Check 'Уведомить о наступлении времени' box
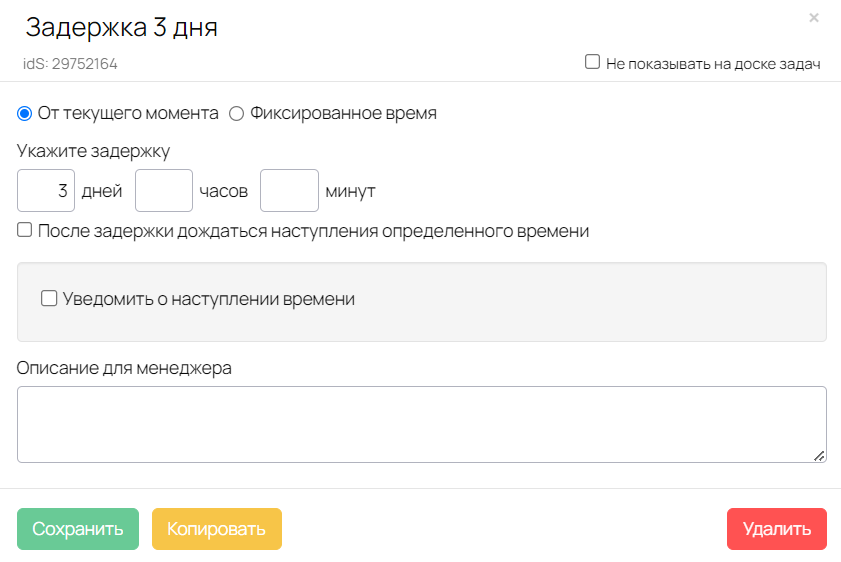841x562 pixels. 49,298
